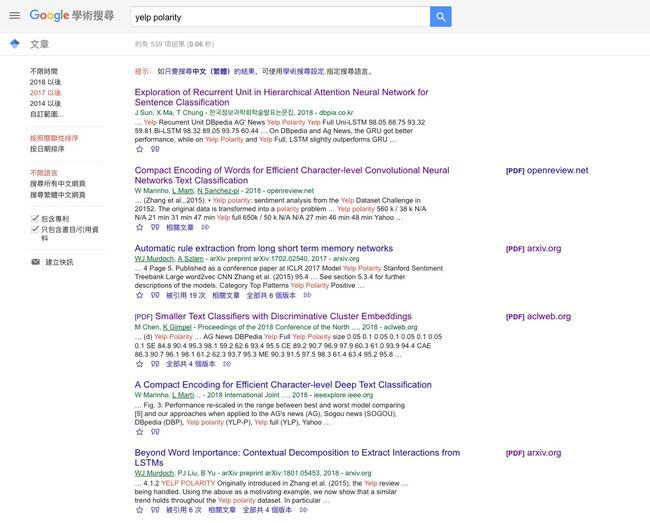Save 'Automatic rule extraction' result with star
This screenshot has height=523, width=650.
click(x=140, y=295)
